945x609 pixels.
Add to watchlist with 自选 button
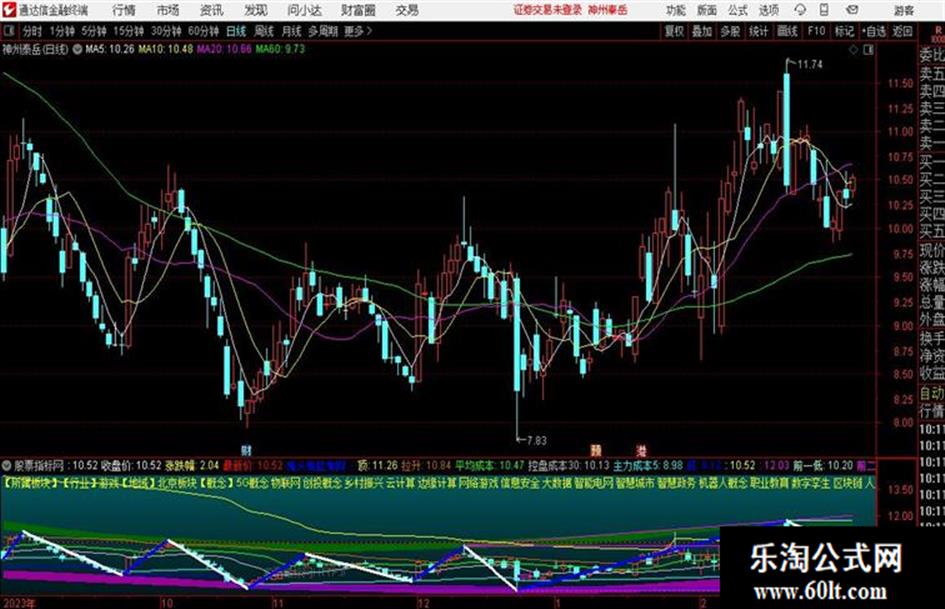(x=874, y=31)
